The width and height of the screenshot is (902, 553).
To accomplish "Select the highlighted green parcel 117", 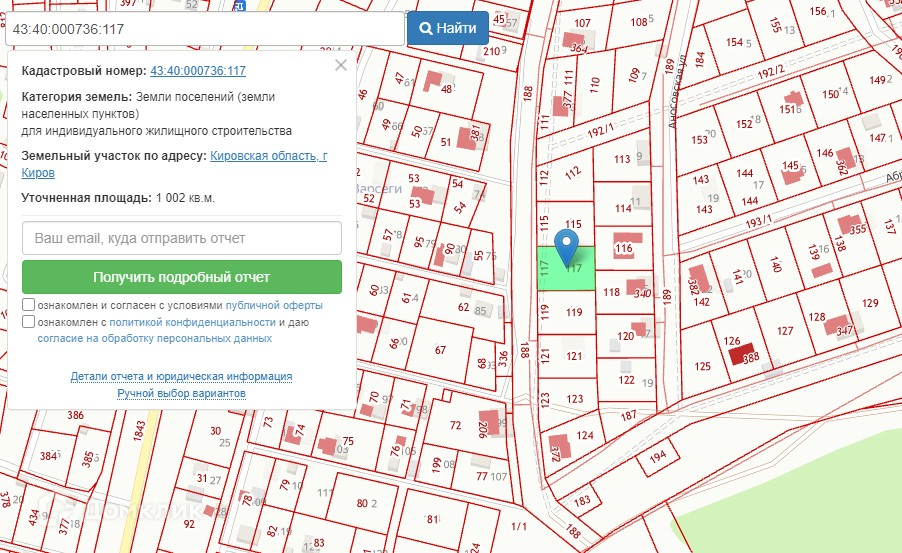I will pyautogui.click(x=566, y=269).
